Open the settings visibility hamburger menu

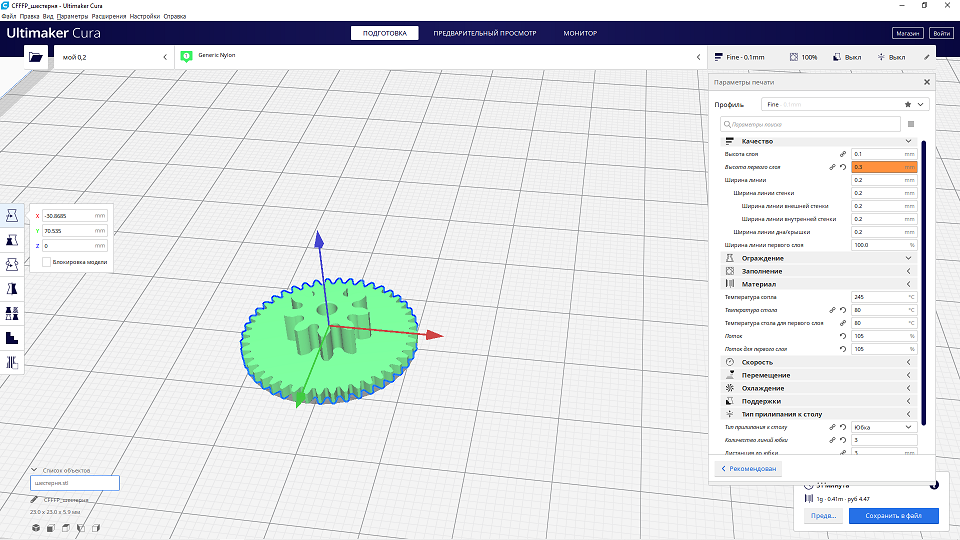(910, 124)
